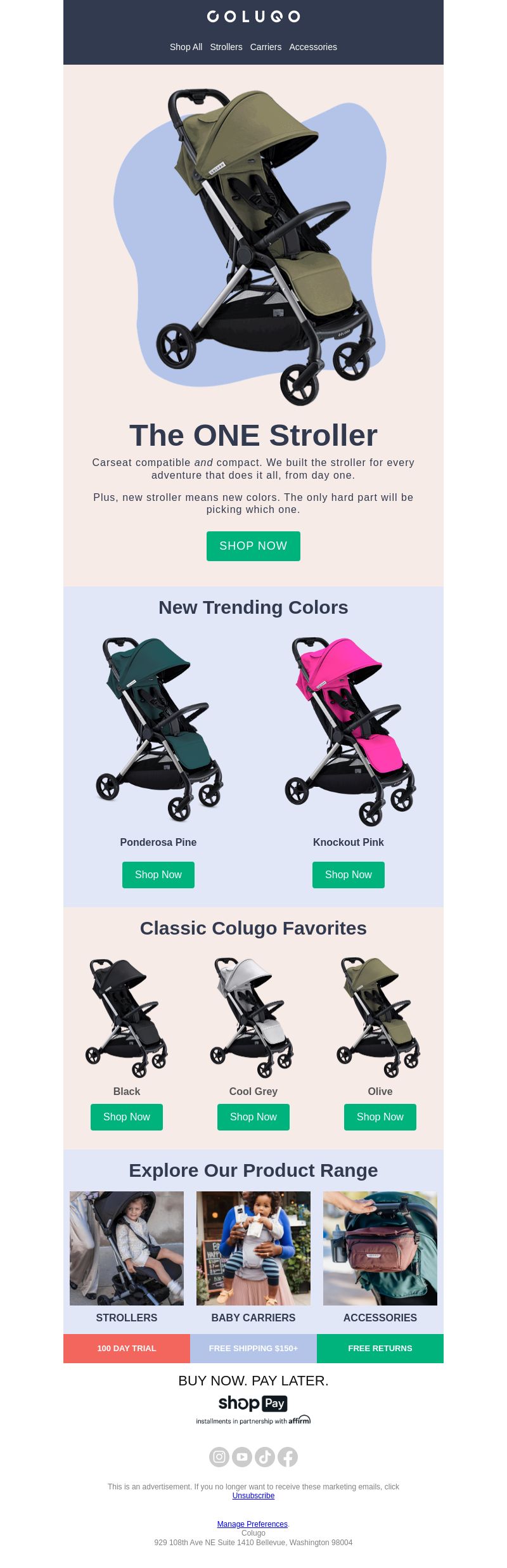This screenshot has width=507, height=1568.
Task: Click the Unsubscribe link
Action: click(x=253, y=1496)
